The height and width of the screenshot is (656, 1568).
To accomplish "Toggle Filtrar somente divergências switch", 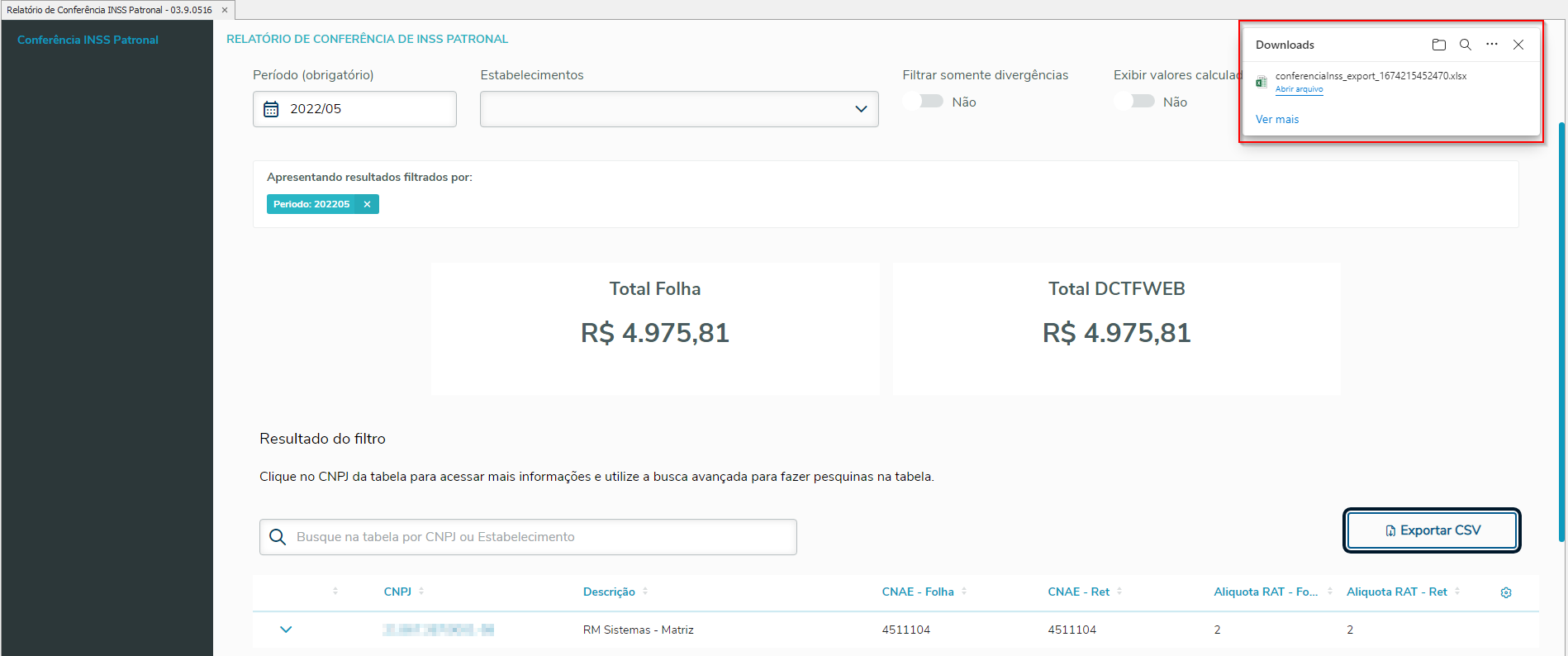I will [924, 102].
